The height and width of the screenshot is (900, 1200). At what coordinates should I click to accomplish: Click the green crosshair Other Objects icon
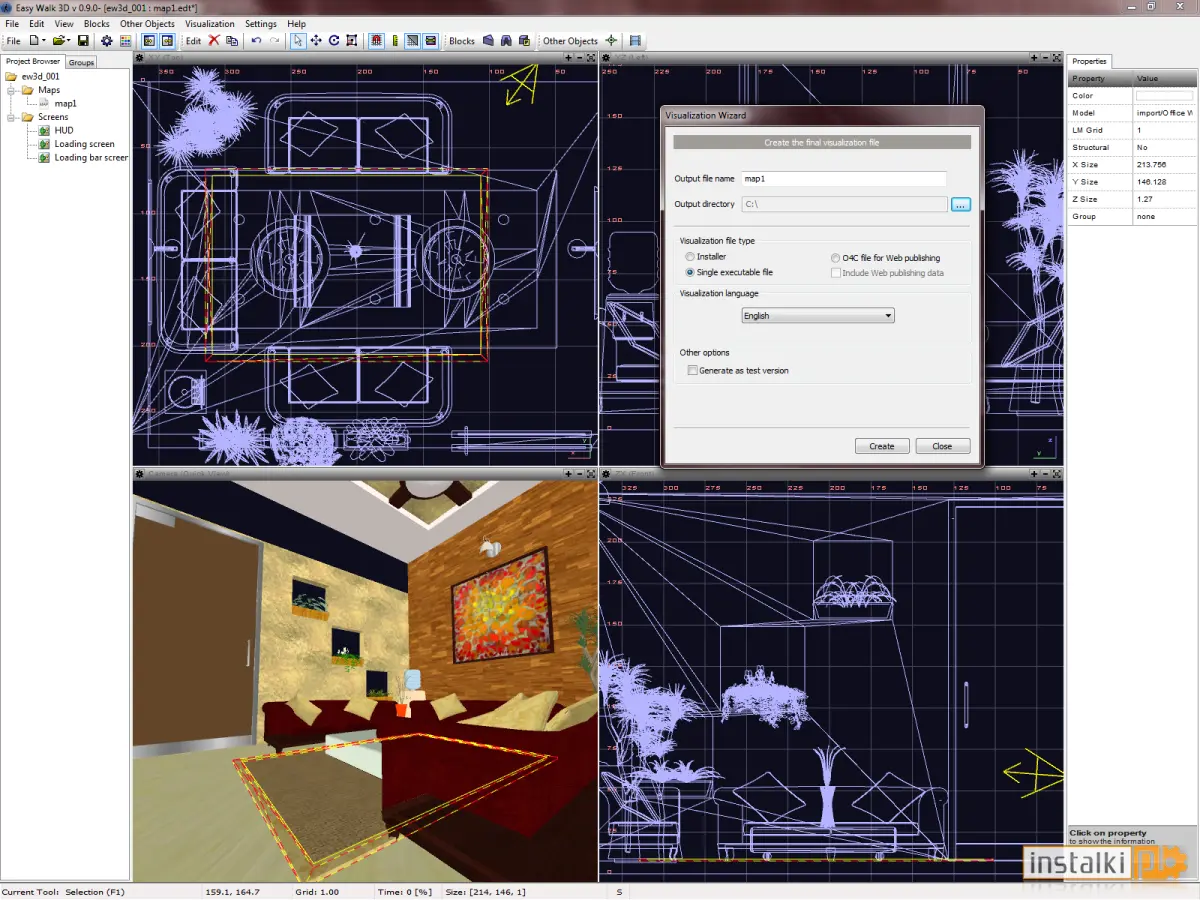click(x=610, y=41)
